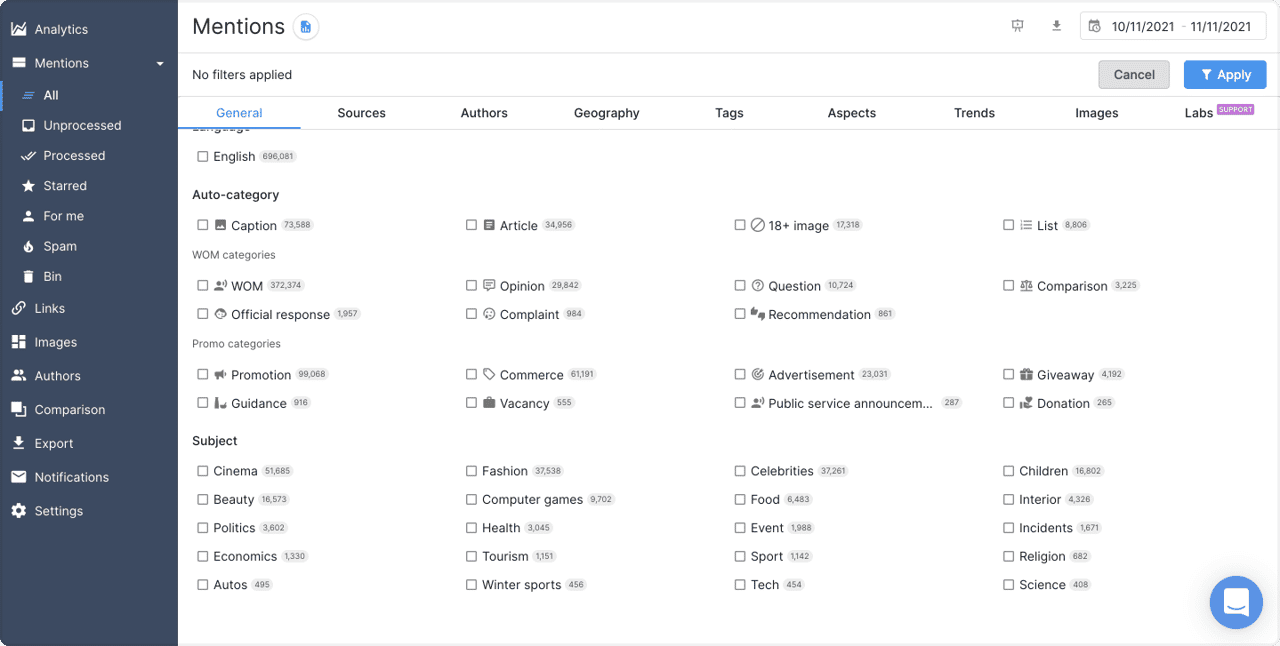Click the Processed double-check icon
The width and height of the screenshot is (1280, 646).
(28, 156)
